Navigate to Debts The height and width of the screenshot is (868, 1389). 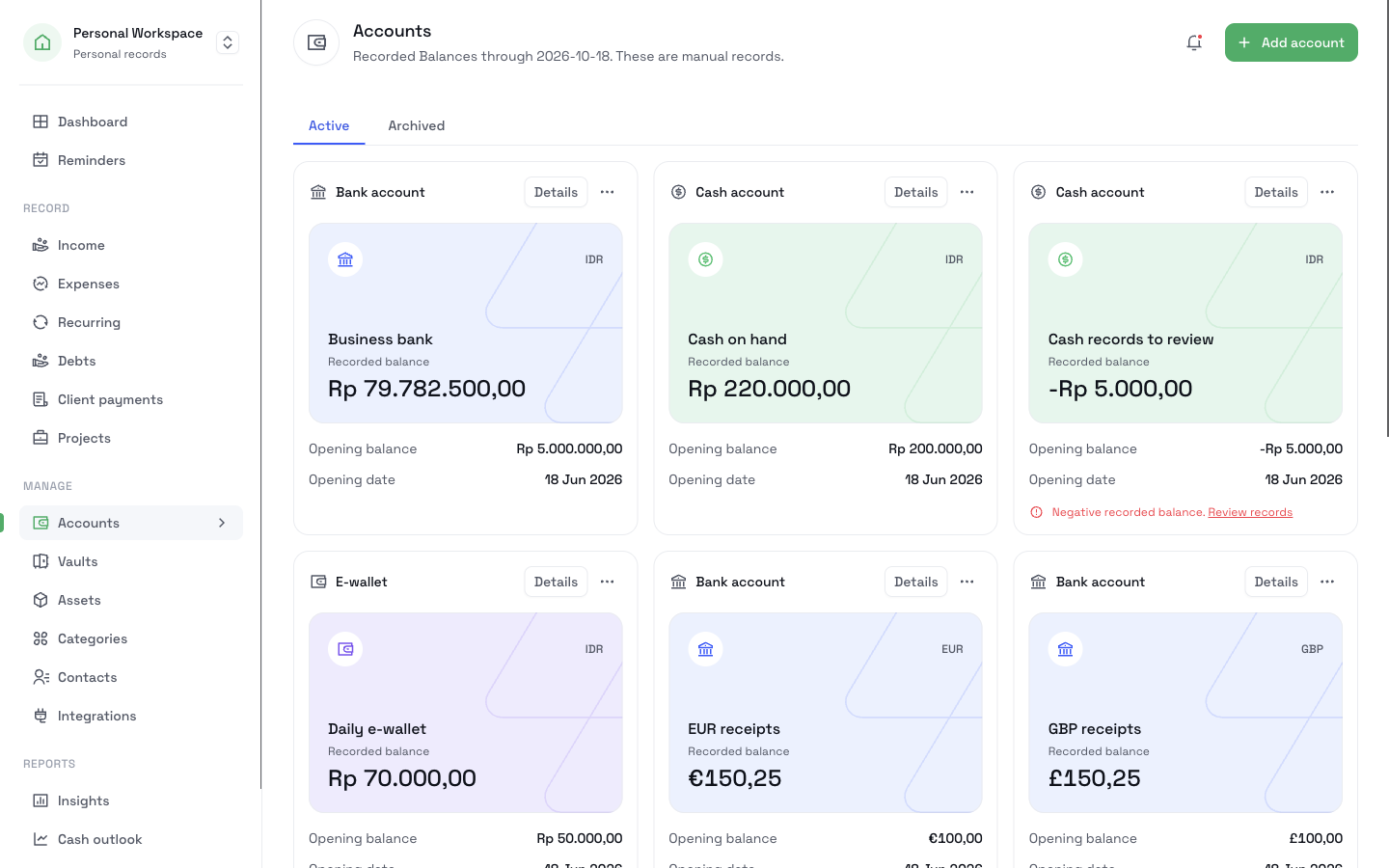131,361
